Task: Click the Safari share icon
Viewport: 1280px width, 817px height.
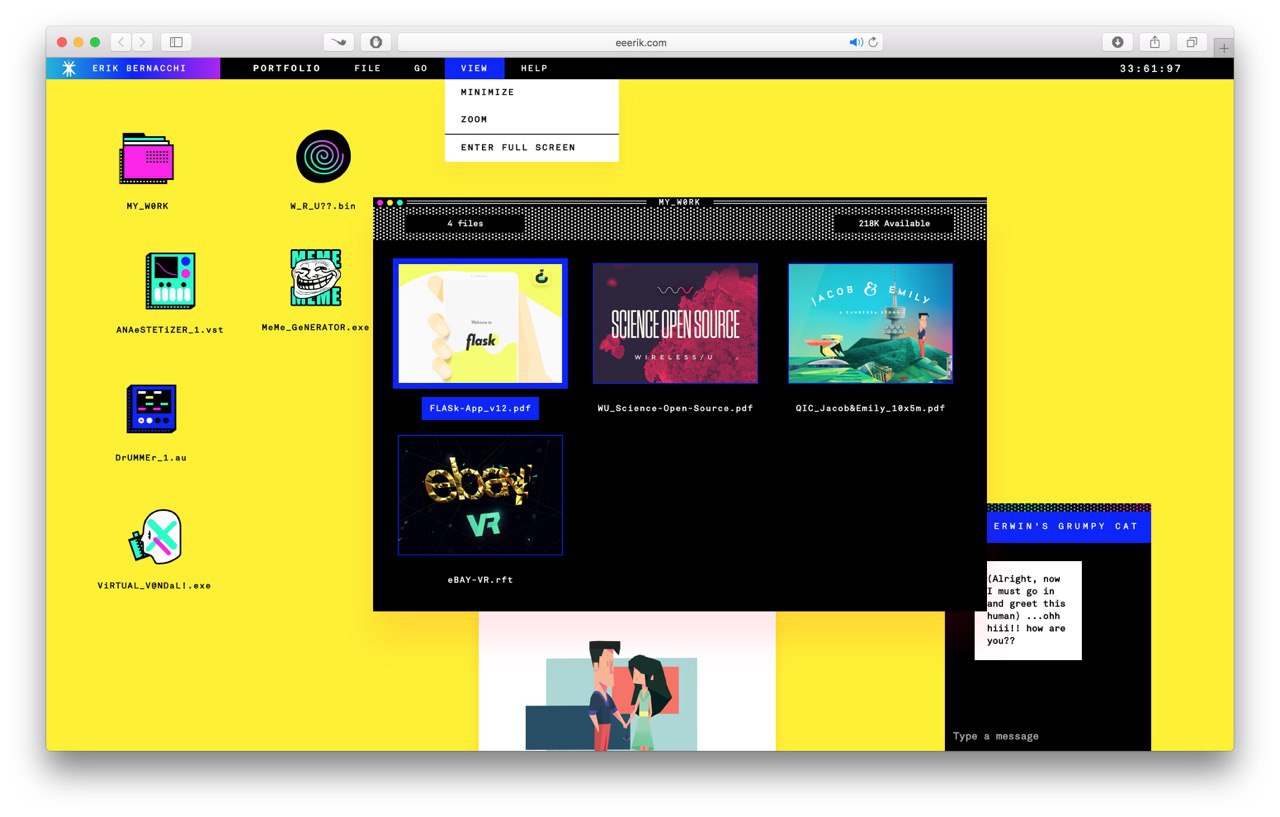Action: [1155, 42]
